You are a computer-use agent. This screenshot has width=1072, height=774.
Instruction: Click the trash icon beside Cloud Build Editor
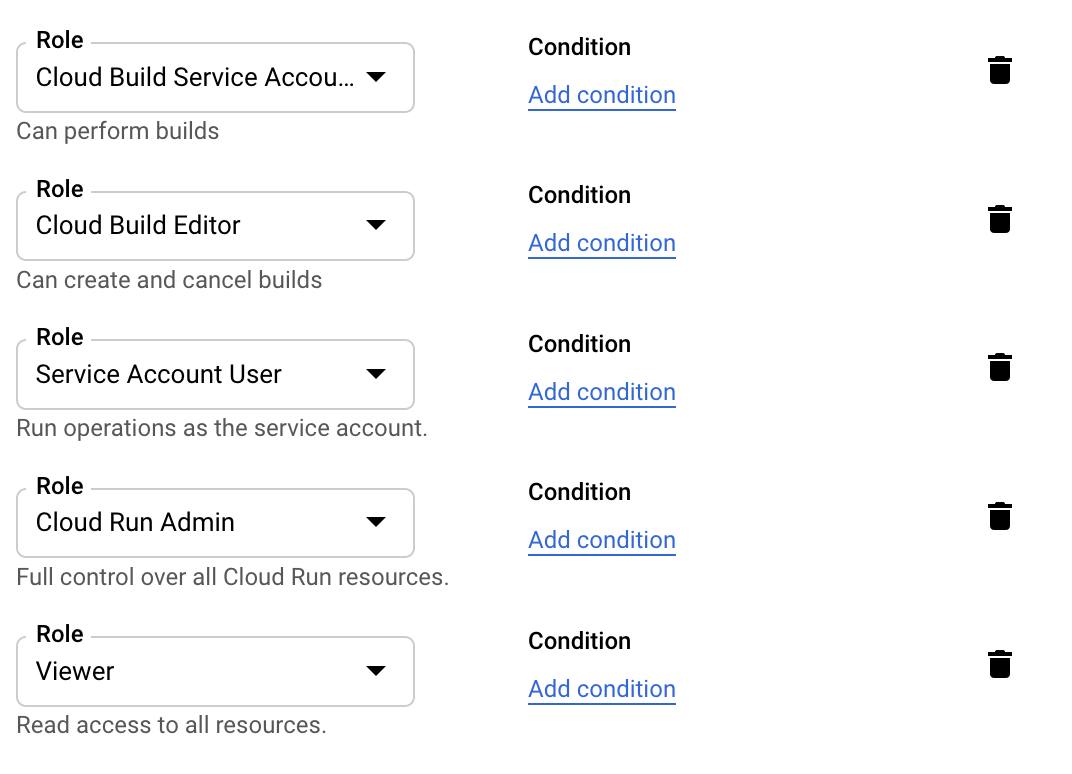pyautogui.click(x=1000, y=219)
